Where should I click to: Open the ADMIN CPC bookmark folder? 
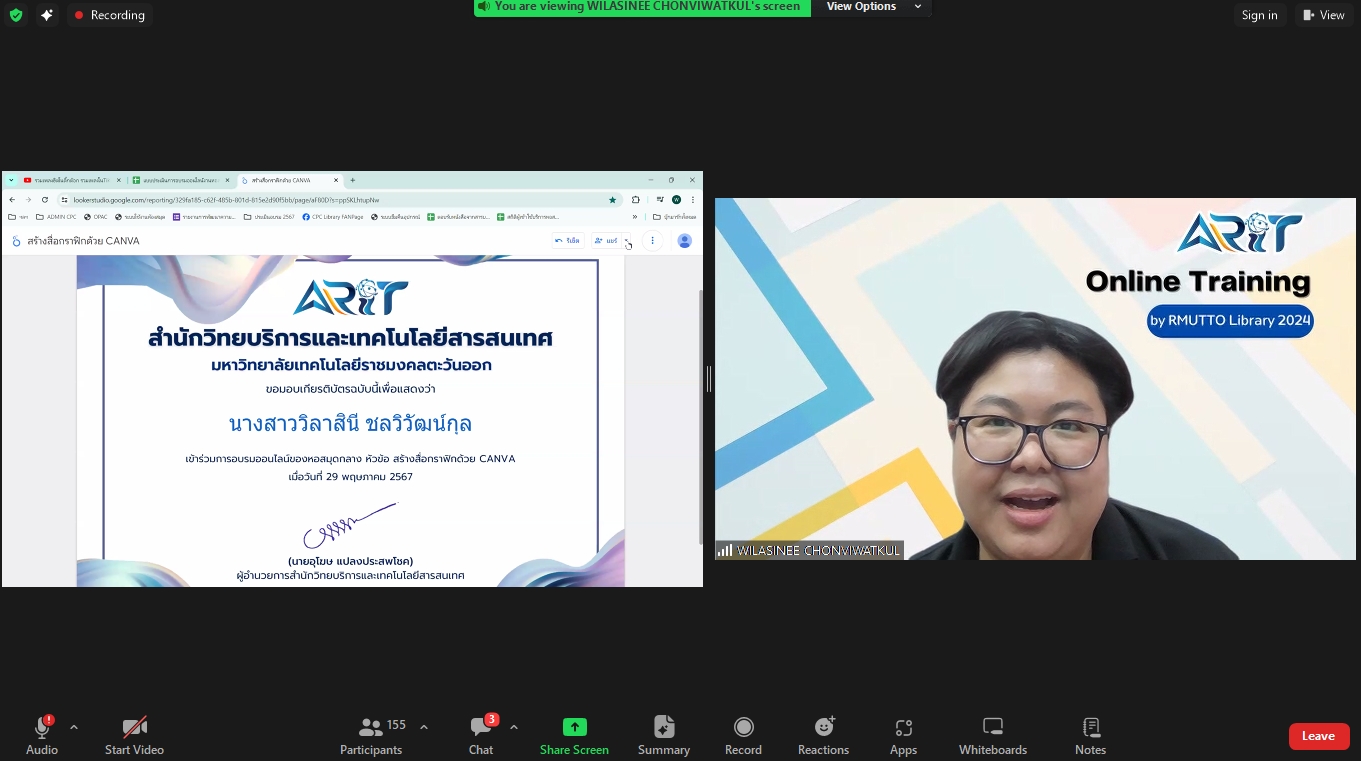click(x=56, y=216)
